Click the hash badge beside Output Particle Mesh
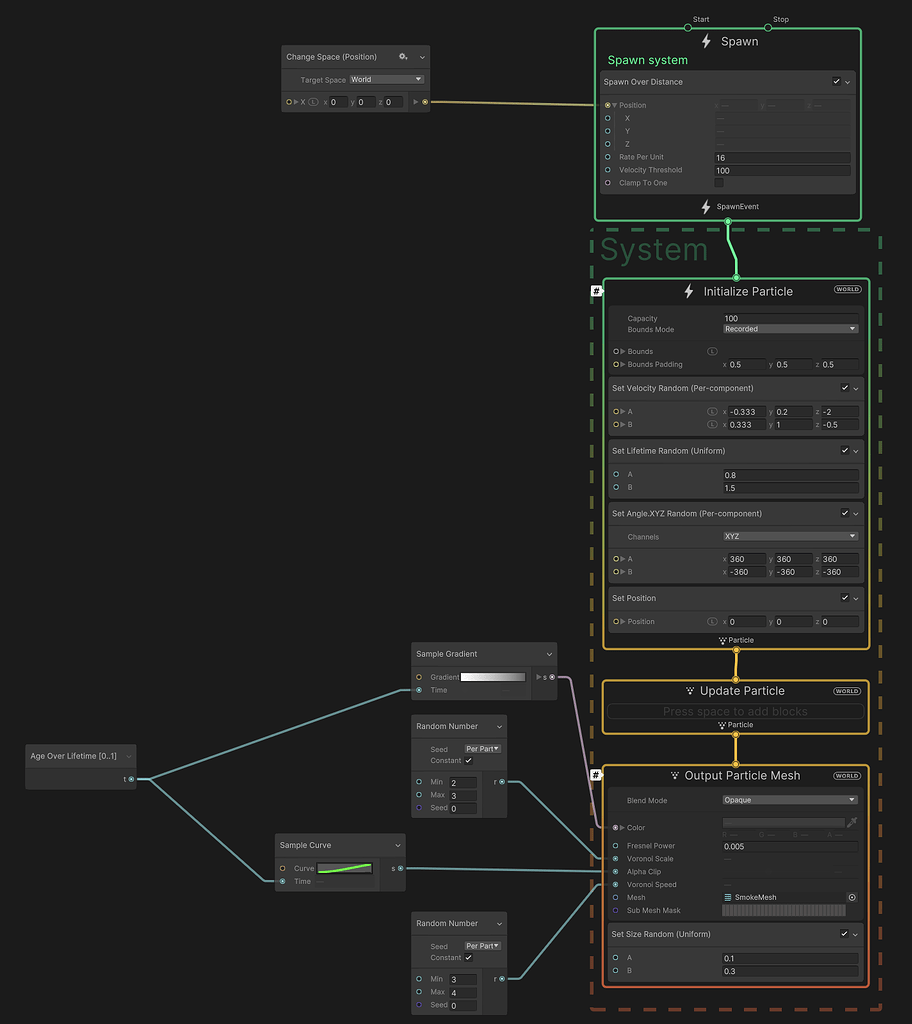912x1024 pixels. point(596,775)
